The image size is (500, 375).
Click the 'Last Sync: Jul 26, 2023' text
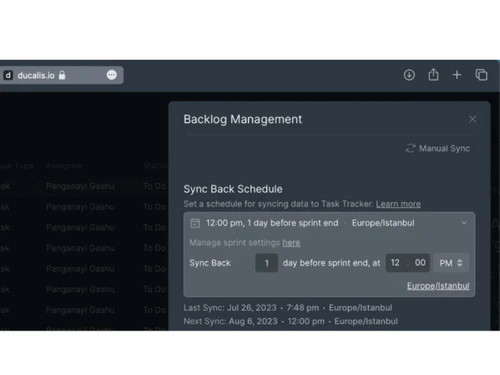click(x=230, y=308)
